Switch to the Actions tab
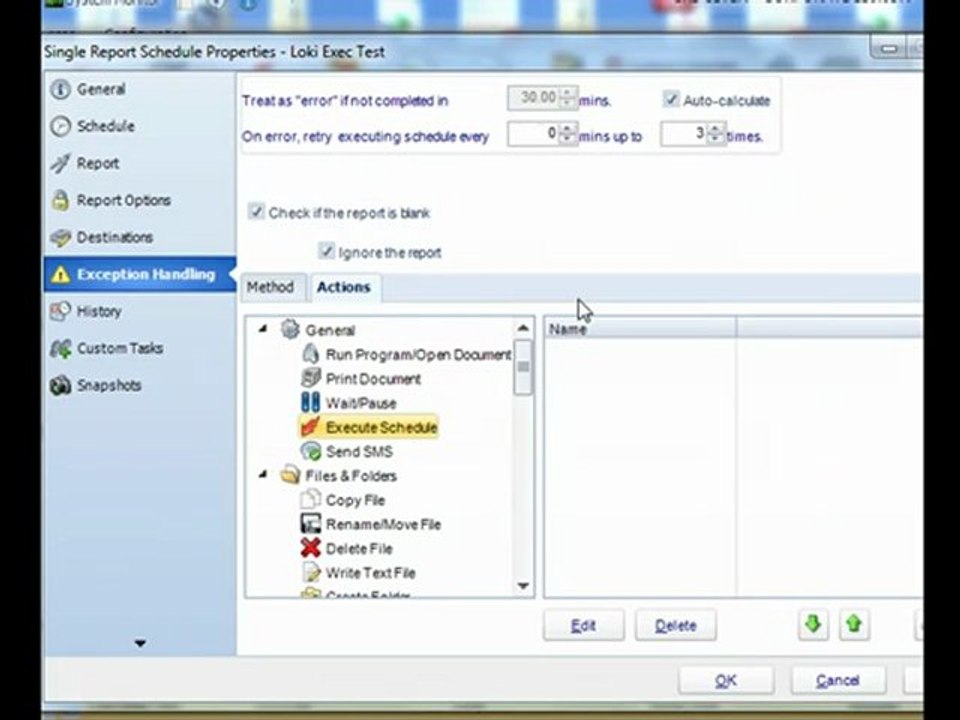This screenshot has height=720, width=960. [343, 287]
